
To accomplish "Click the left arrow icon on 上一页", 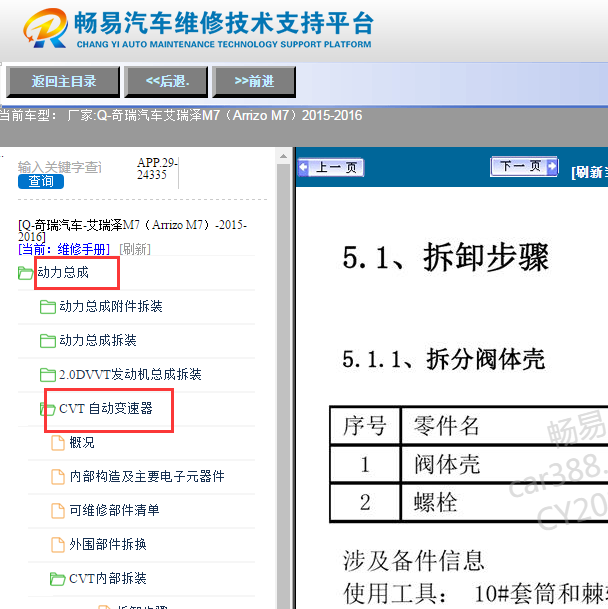I will [x=304, y=168].
